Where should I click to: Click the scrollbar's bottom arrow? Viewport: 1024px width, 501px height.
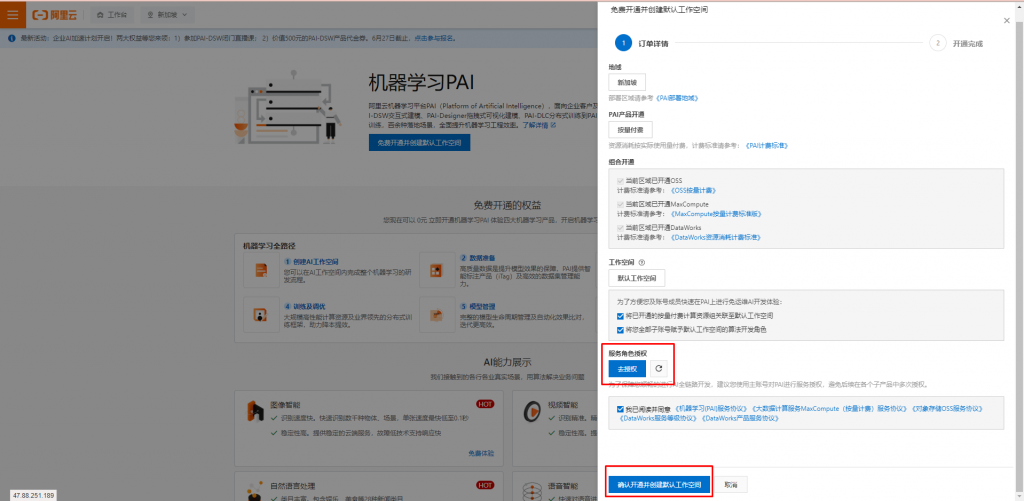(1019, 497)
